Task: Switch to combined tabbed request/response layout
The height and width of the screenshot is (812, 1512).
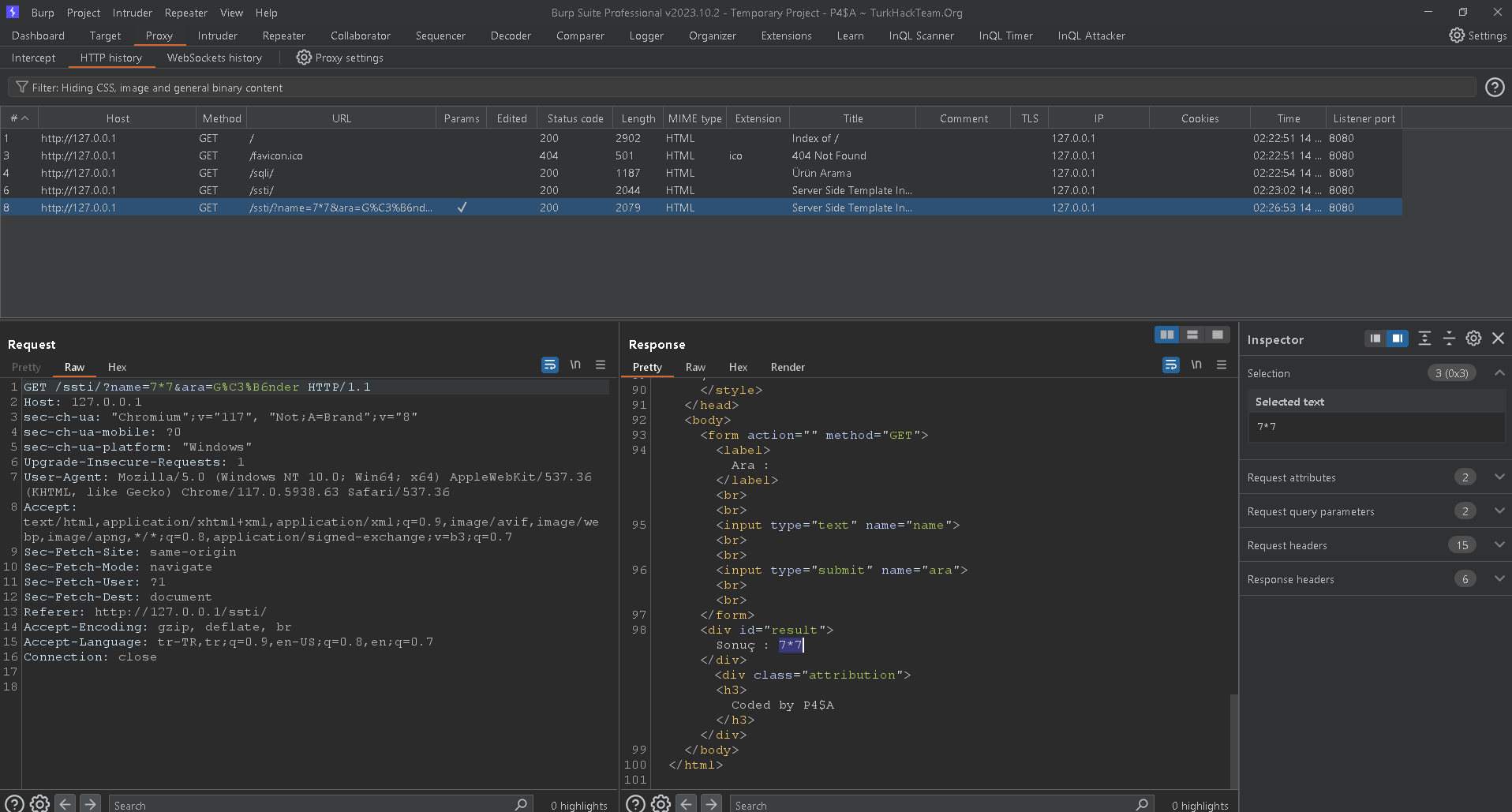Action: tap(1218, 335)
